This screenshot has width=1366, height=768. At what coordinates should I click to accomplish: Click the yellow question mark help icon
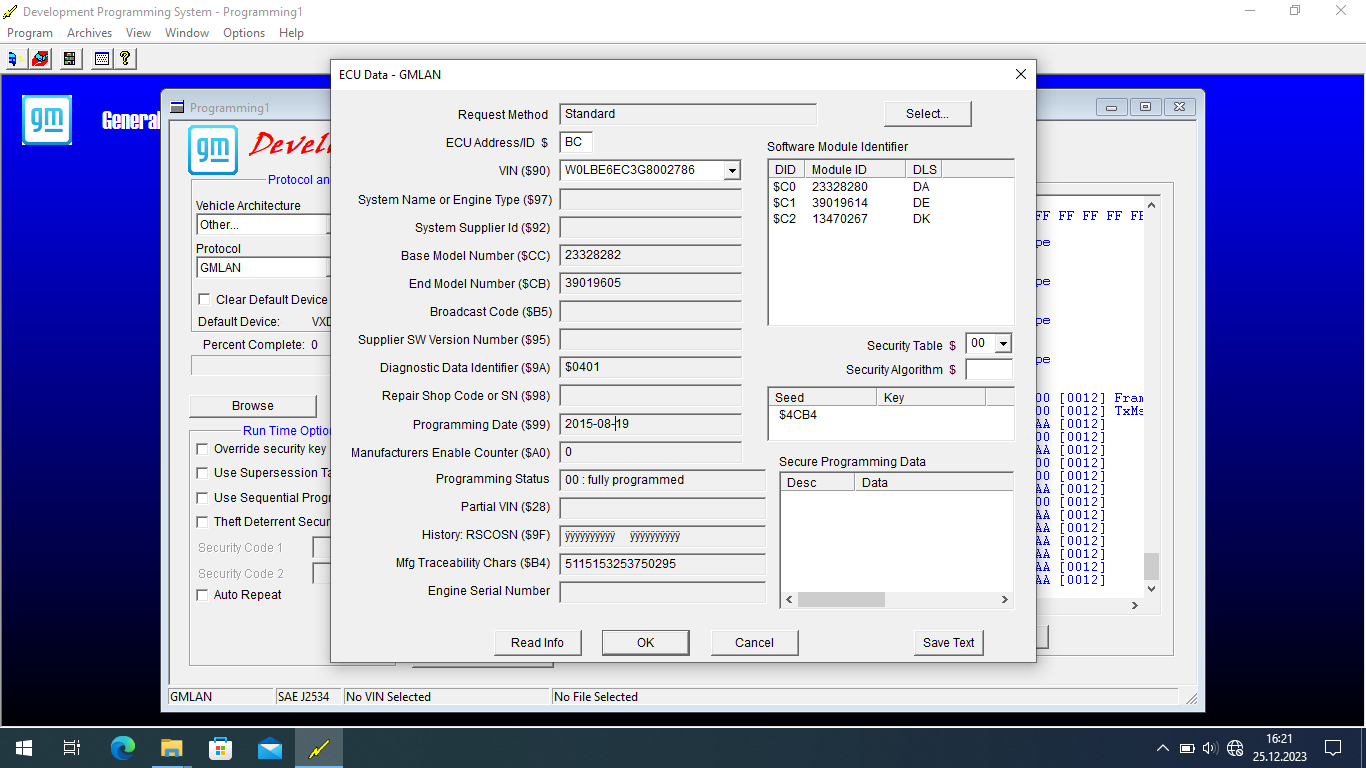click(124, 59)
